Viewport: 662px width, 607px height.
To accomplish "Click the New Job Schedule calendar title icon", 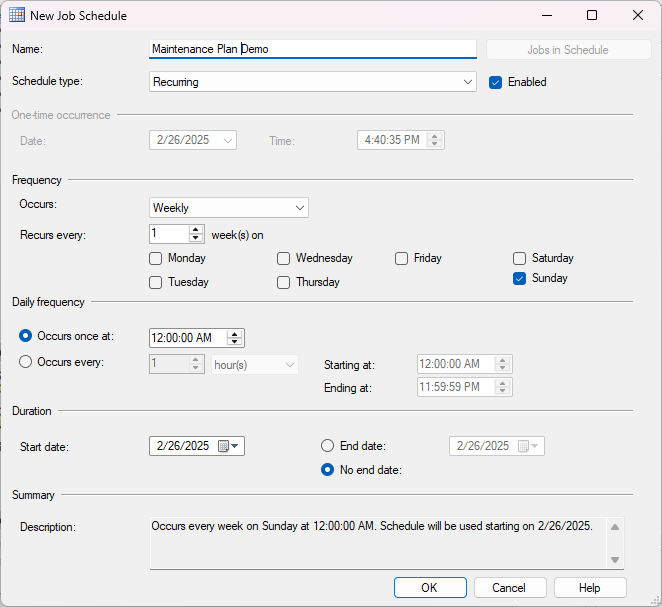I will [17, 15].
